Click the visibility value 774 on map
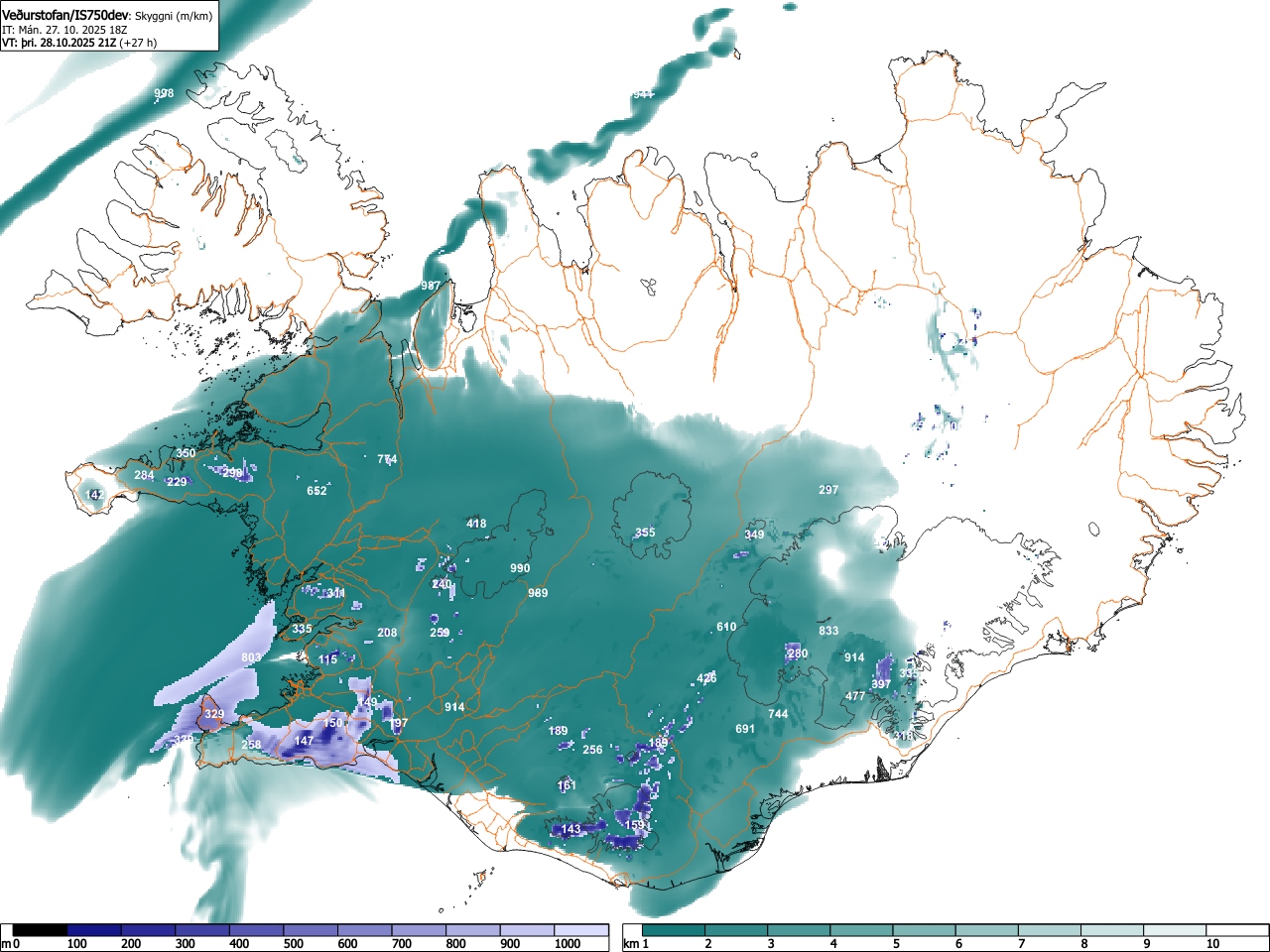Viewport: 1270px width, 952px height. click(387, 460)
